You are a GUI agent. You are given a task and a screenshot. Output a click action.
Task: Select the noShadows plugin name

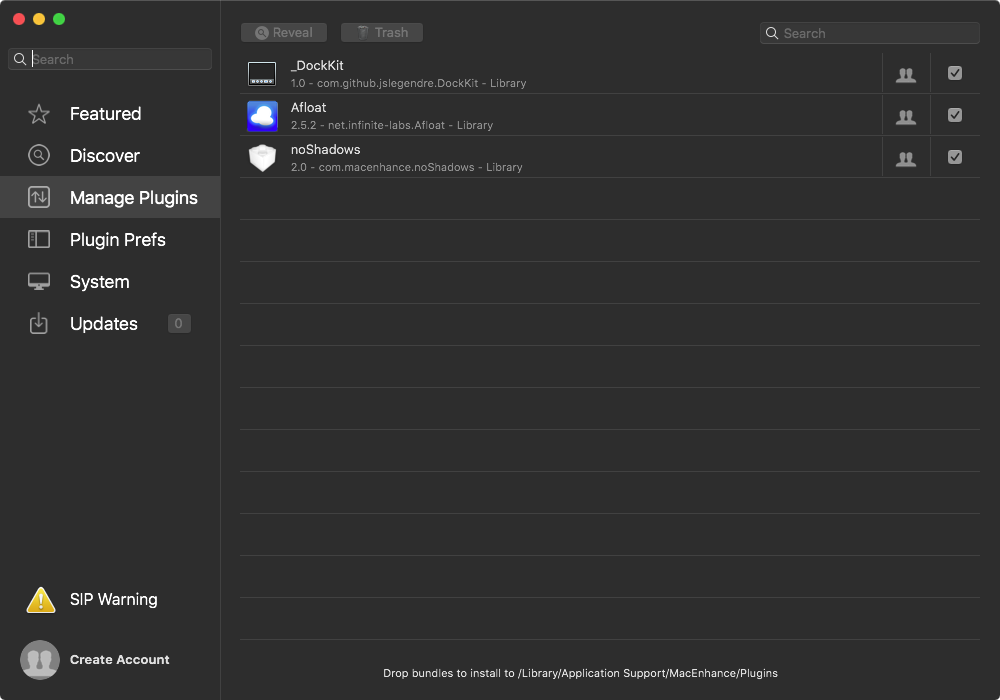[x=326, y=150]
